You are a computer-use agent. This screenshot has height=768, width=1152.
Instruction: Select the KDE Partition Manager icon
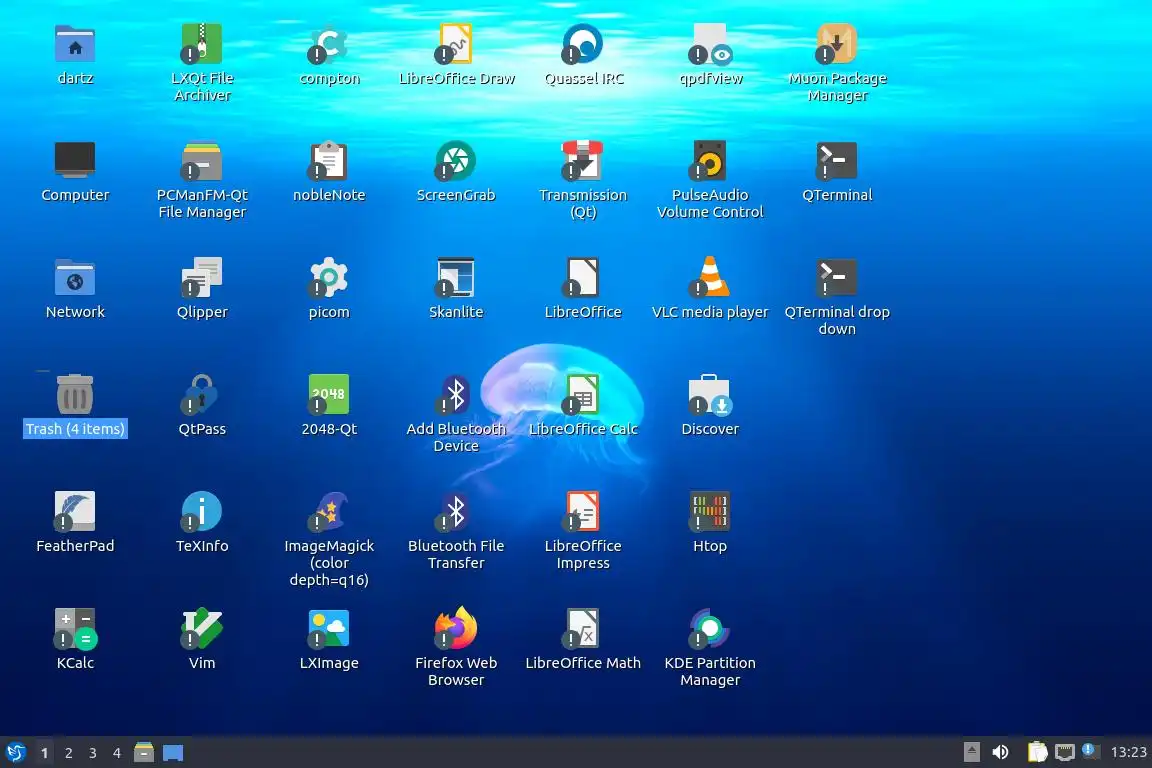coord(710,628)
